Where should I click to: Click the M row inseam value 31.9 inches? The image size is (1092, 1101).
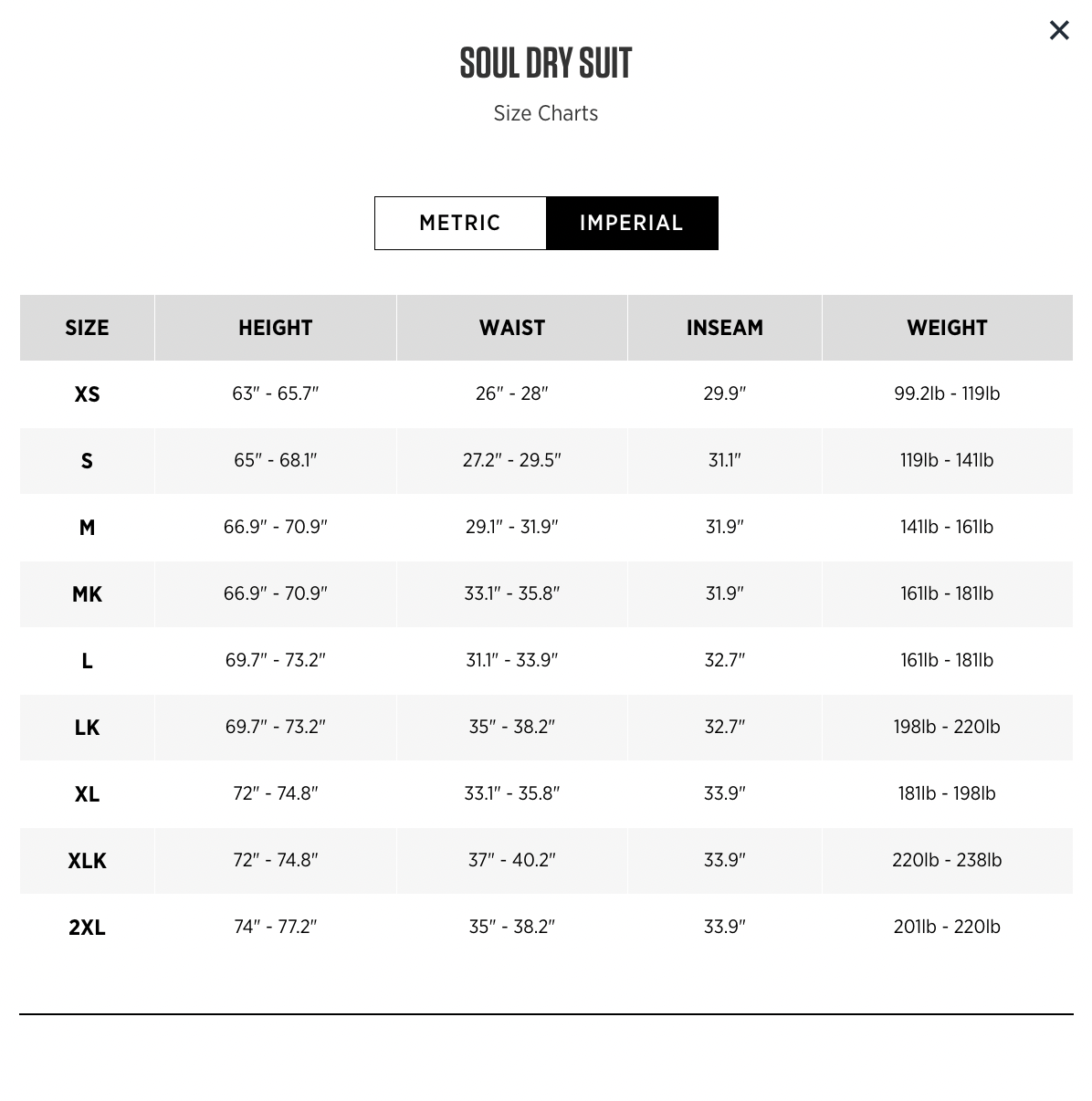click(x=724, y=528)
